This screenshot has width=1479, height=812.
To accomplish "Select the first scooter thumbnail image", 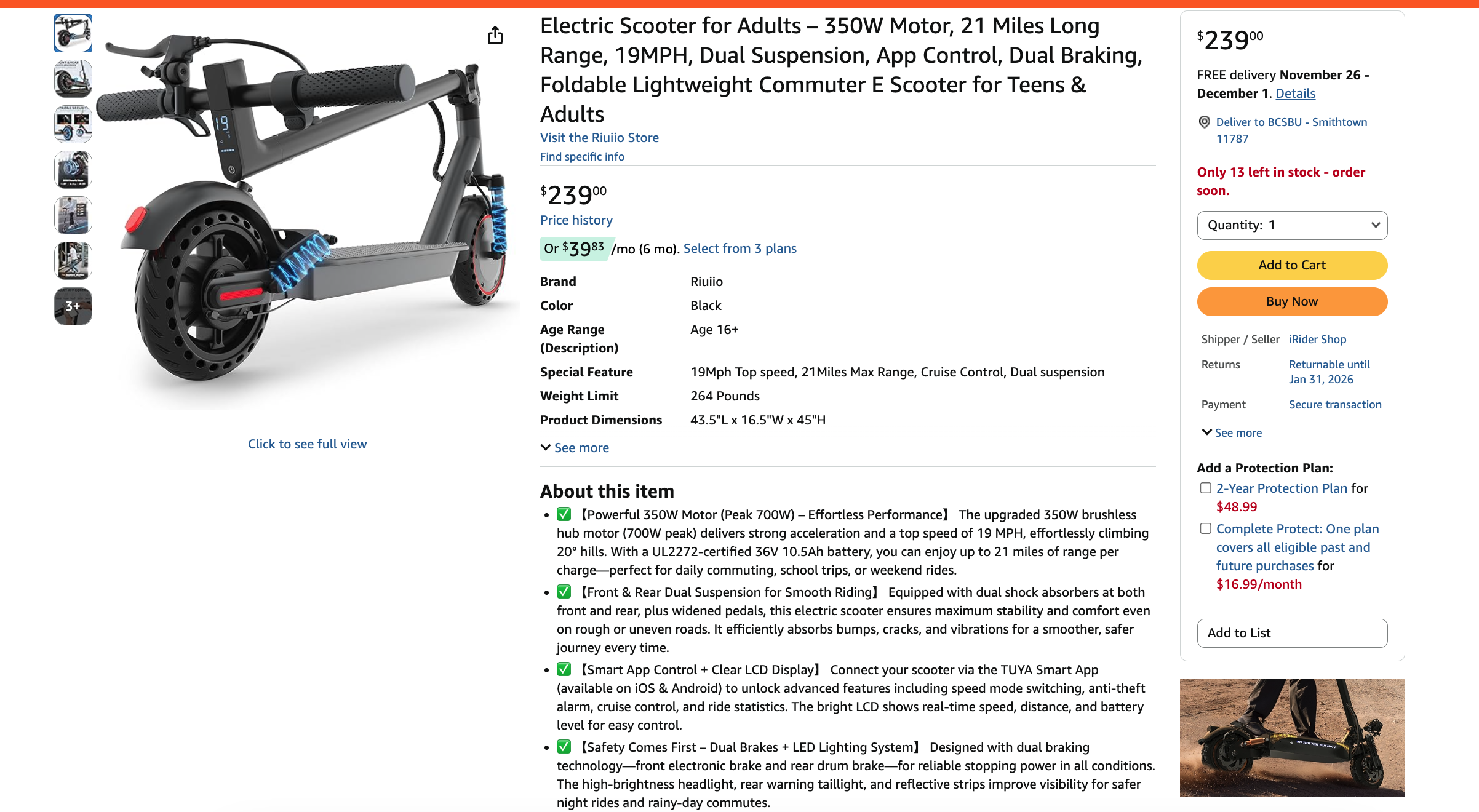I will pyautogui.click(x=73, y=33).
